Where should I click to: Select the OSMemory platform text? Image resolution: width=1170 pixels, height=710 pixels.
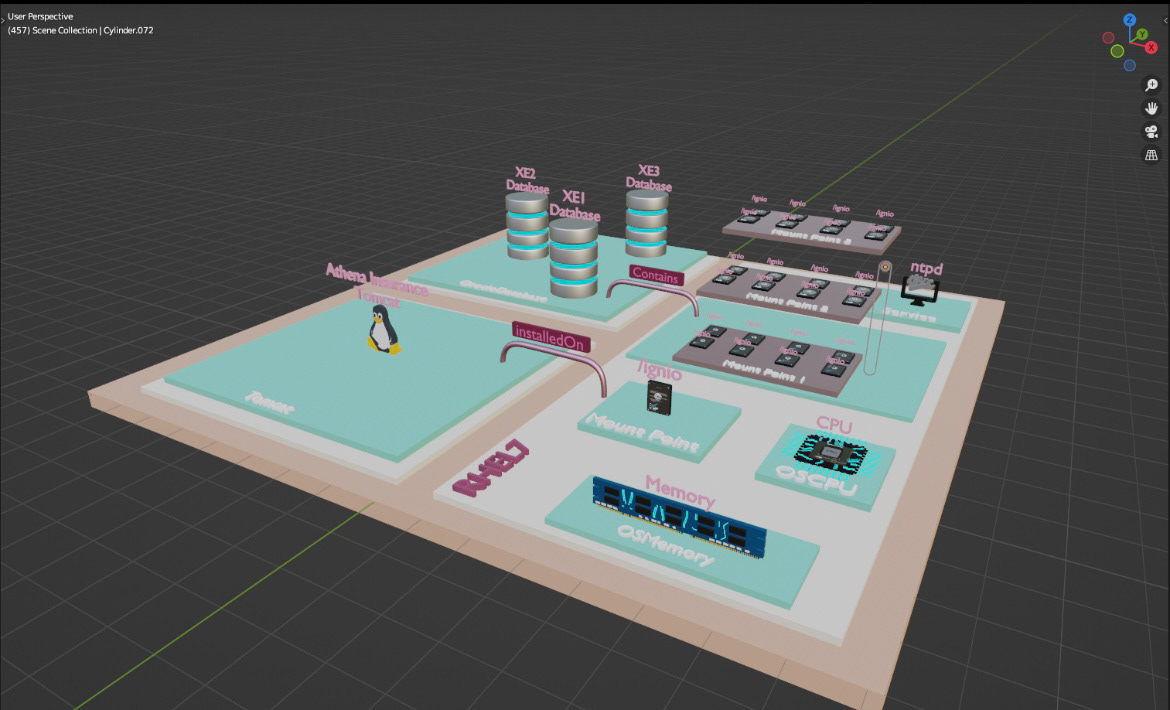click(665, 545)
